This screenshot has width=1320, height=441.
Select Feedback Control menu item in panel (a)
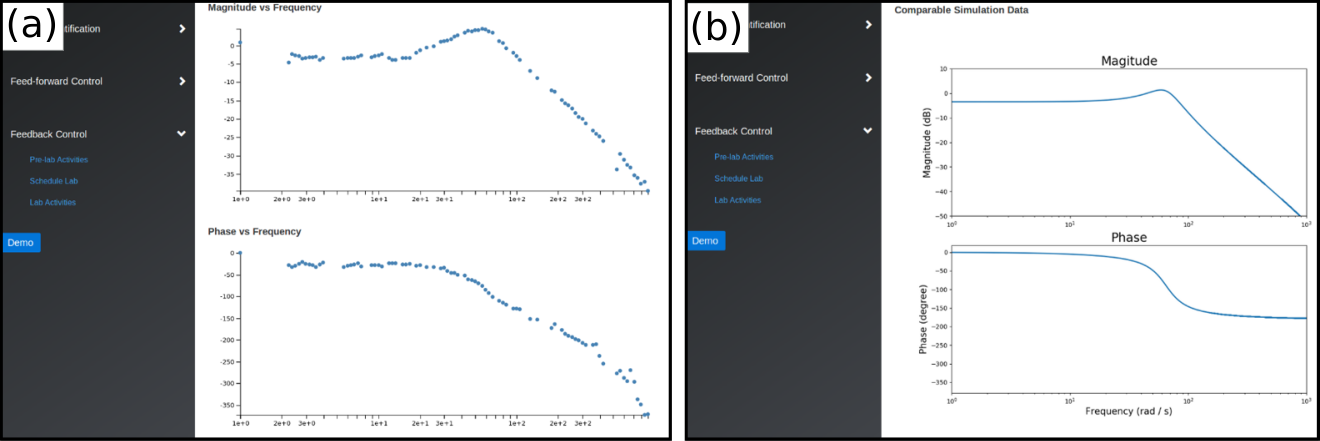tap(49, 134)
